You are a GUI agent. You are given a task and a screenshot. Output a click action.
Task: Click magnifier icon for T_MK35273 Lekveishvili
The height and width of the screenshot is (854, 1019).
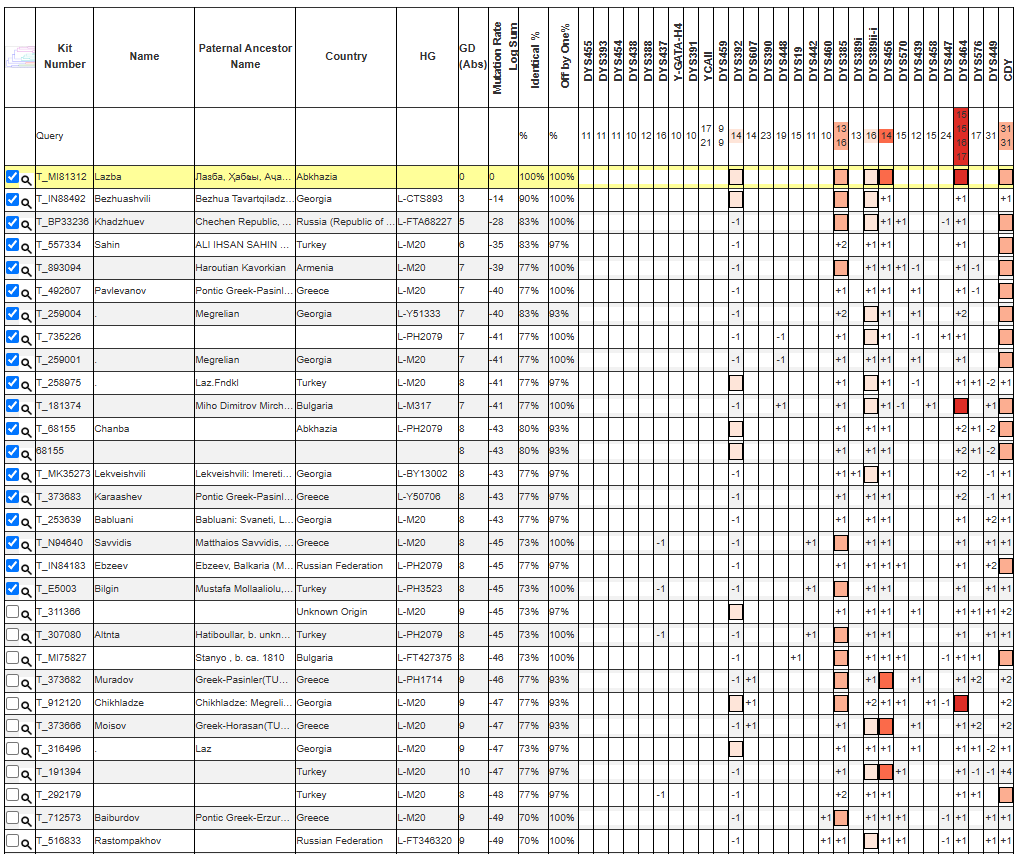tap(27, 475)
